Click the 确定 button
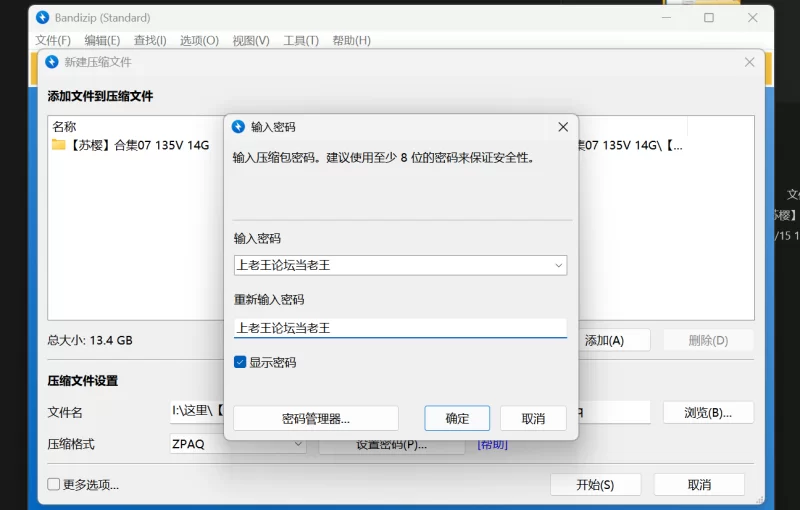 click(x=457, y=418)
